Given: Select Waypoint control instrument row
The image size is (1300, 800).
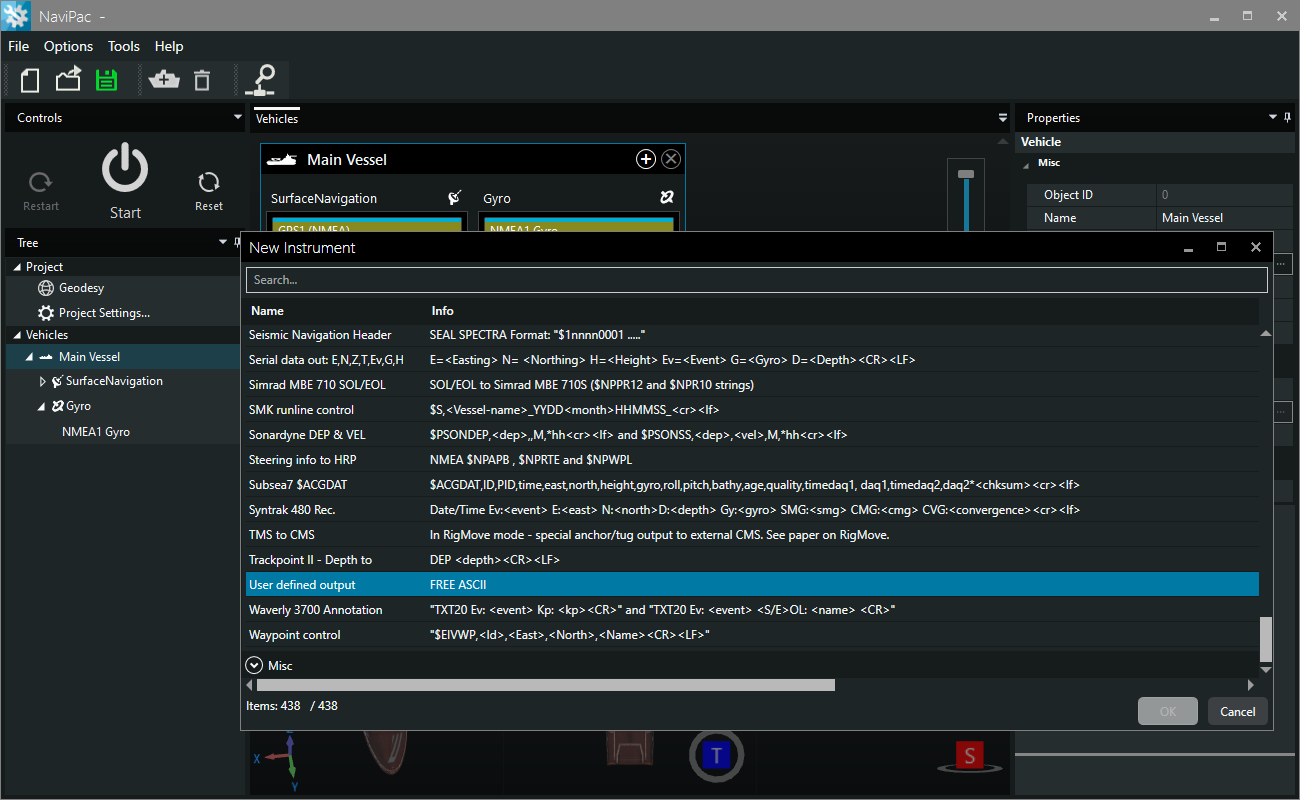Looking at the screenshot, I should [x=752, y=635].
